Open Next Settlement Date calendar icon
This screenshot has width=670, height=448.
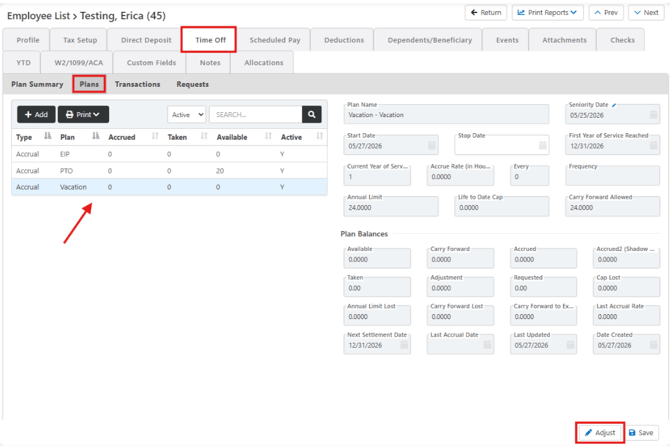[404, 345]
